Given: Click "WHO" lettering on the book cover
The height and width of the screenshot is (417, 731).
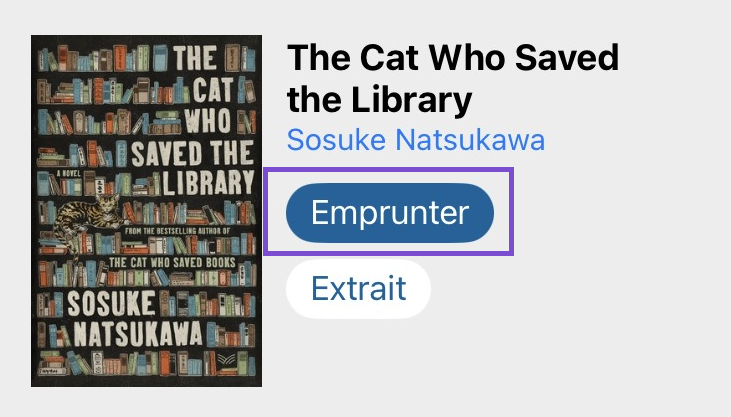Looking at the screenshot, I should (207, 120).
